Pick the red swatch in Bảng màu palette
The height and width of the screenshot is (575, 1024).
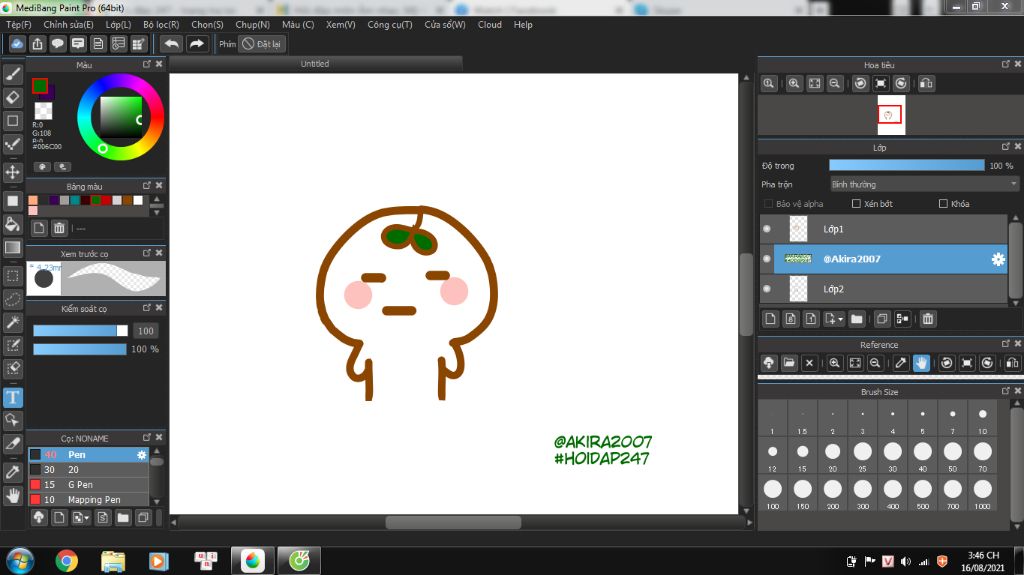click(x=106, y=200)
